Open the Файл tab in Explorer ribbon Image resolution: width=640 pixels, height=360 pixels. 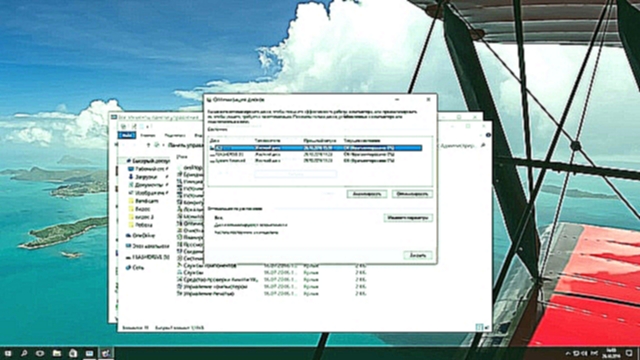(x=127, y=135)
